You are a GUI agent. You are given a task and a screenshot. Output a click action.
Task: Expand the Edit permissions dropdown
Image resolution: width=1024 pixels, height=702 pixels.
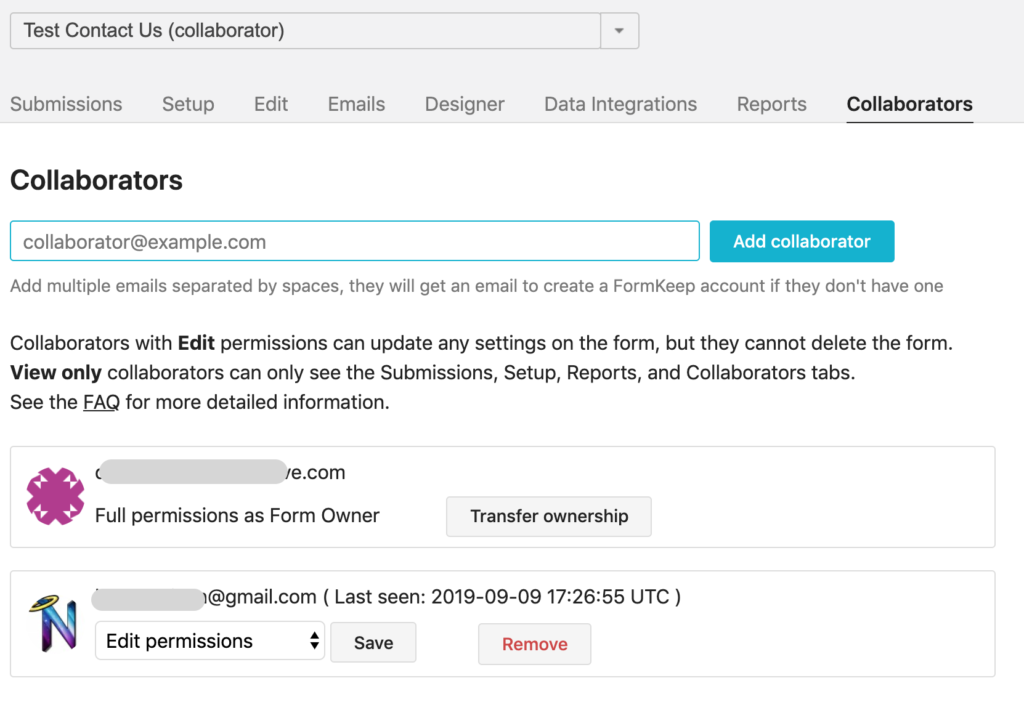(210, 642)
